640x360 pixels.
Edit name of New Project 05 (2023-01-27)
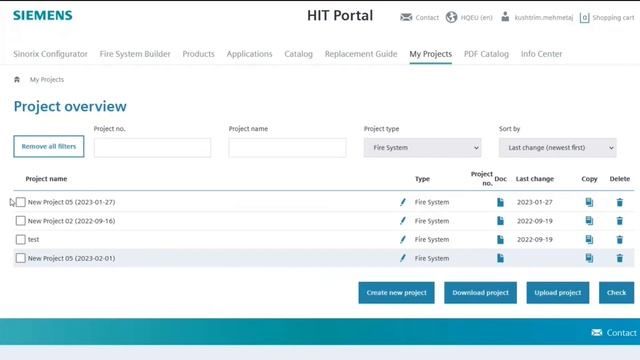click(403, 202)
